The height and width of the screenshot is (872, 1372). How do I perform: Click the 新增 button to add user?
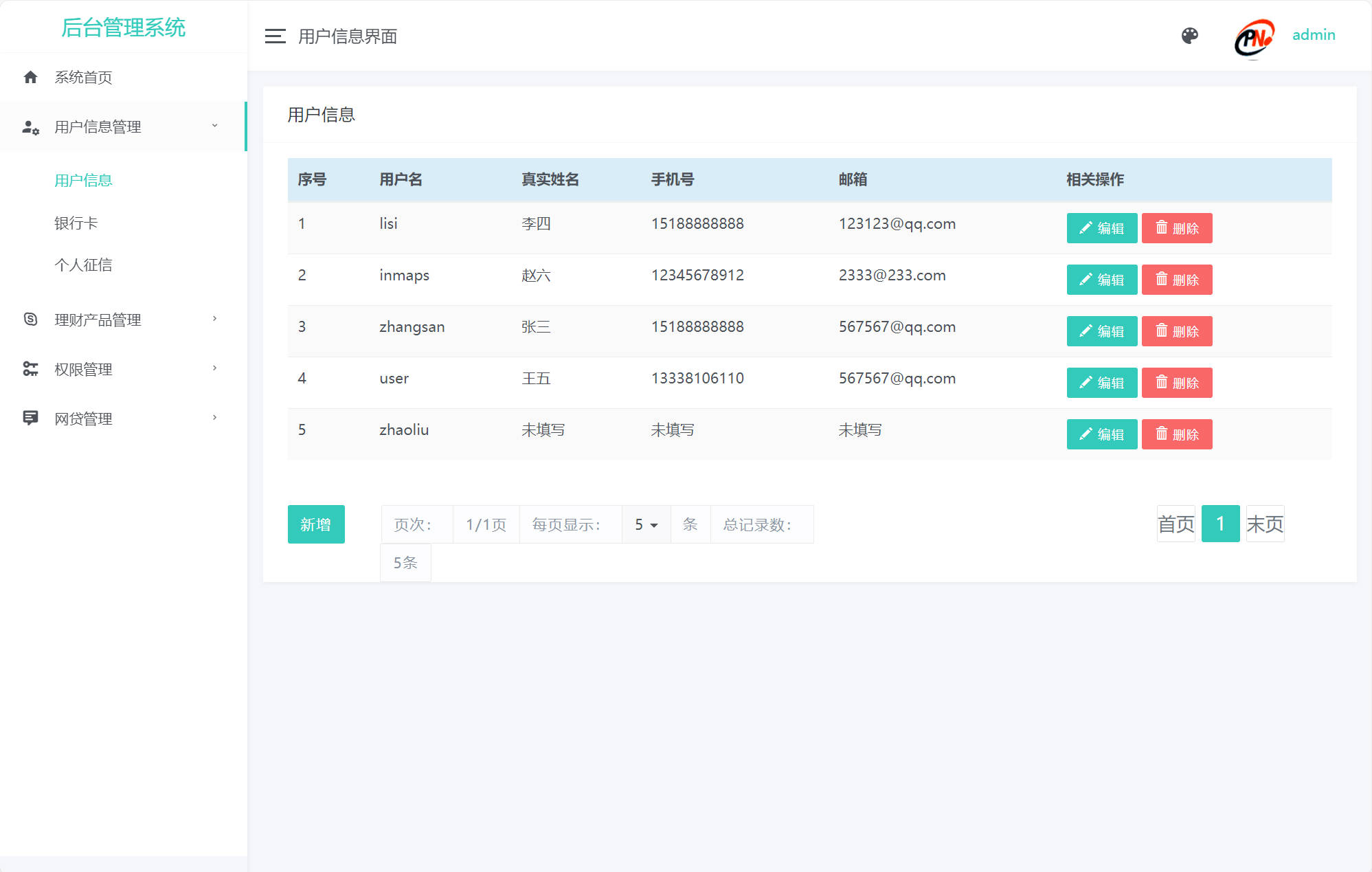315,524
